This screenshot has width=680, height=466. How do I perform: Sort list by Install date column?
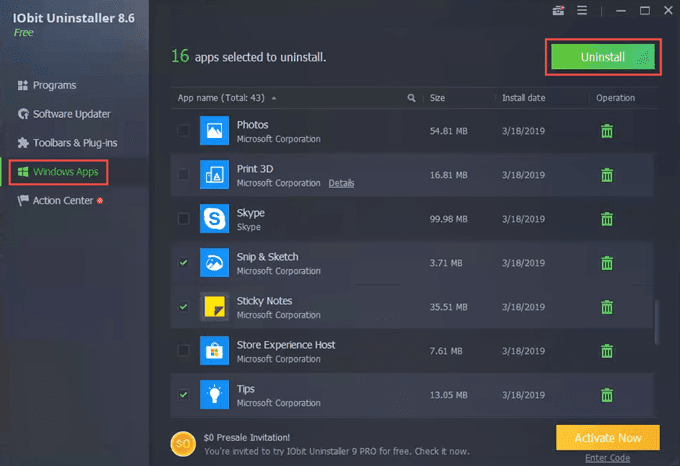tap(523, 98)
